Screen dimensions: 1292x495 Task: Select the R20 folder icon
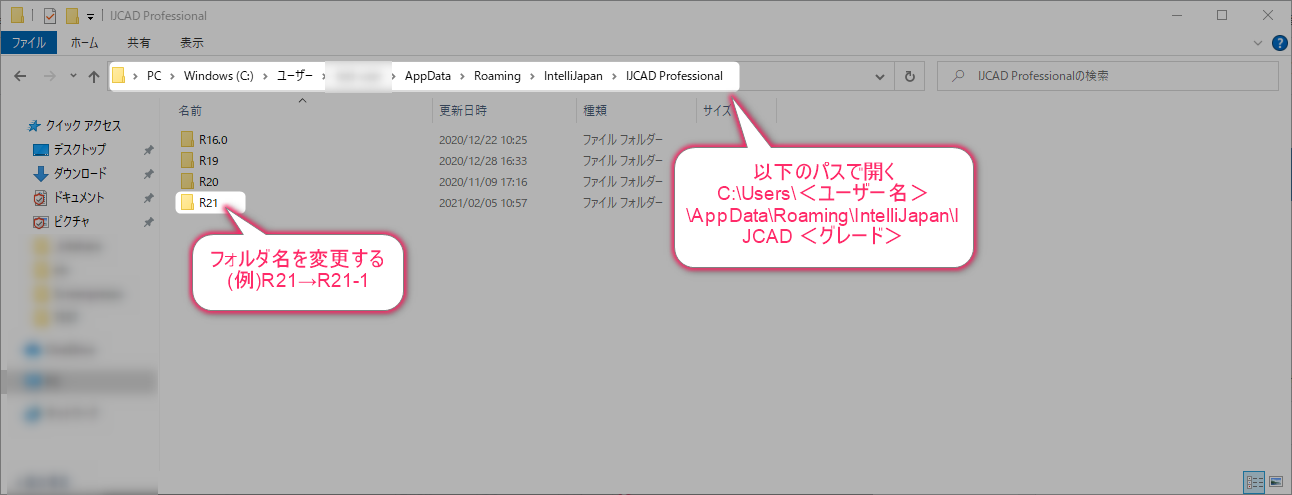coord(187,181)
